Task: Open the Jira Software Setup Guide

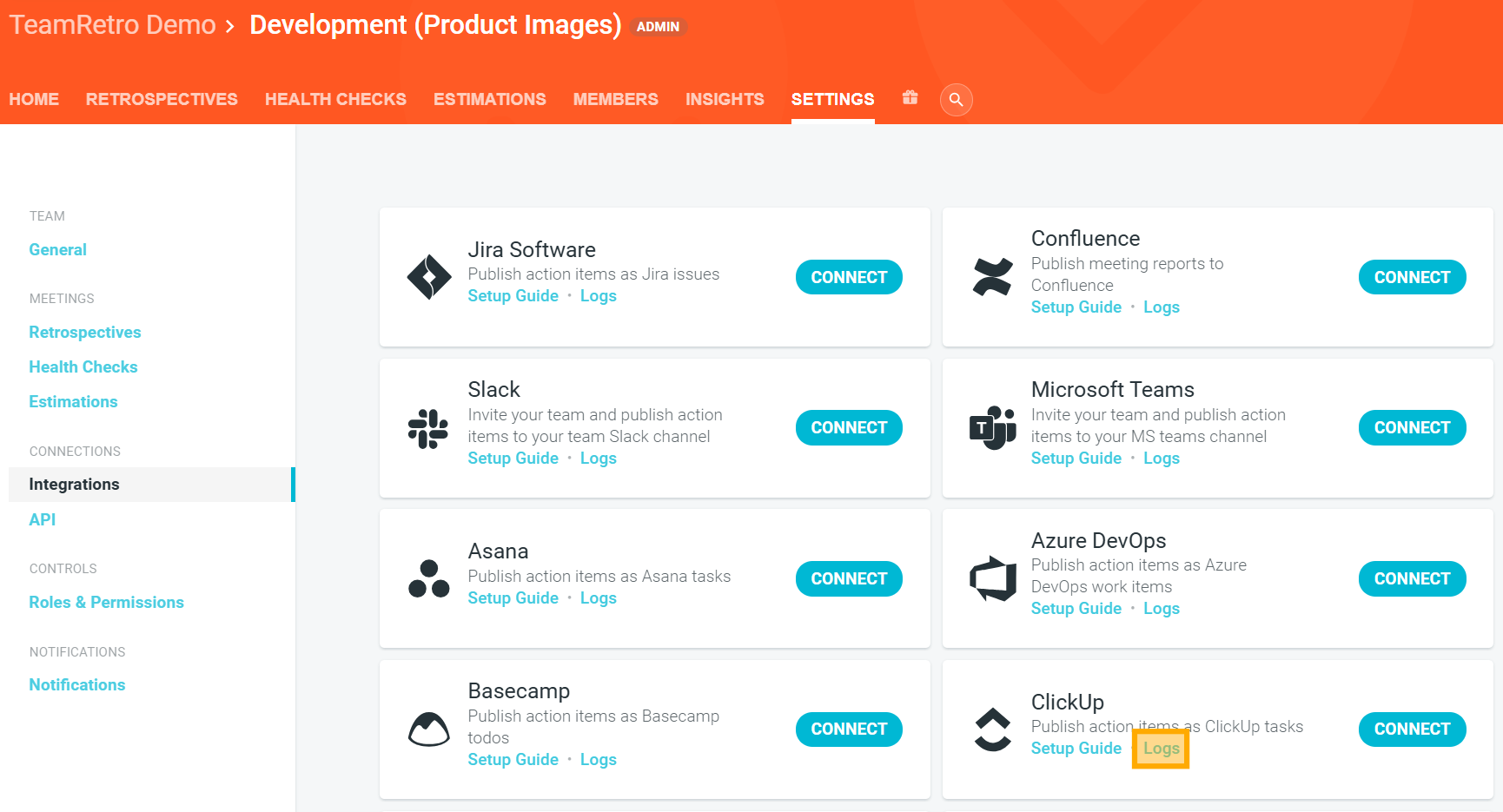Action: pyautogui.click(x=513, y=296)
